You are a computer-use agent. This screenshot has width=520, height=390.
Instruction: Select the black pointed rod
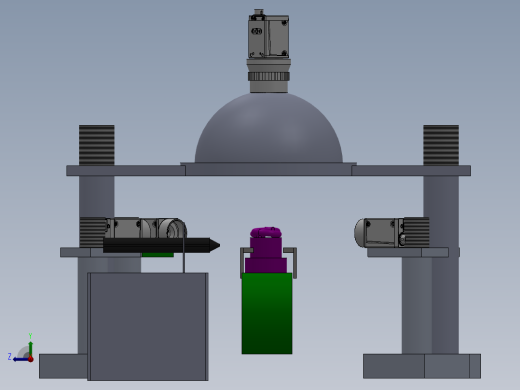pyautogui.click(x=161, y=245)
